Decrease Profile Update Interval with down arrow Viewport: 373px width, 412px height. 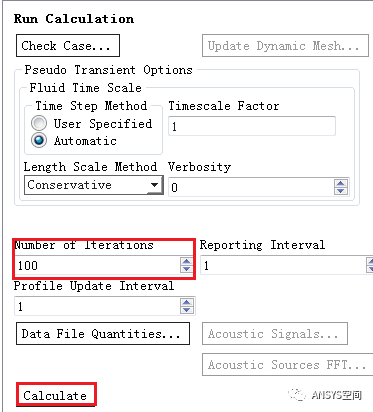tap(186, 310)
